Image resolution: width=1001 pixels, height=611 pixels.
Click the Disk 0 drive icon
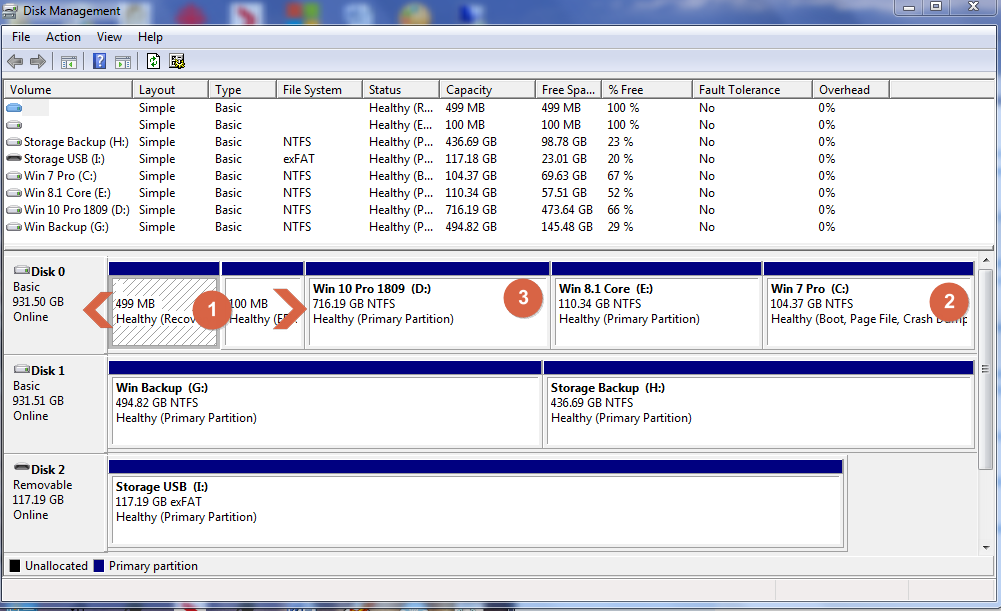tap(21, 271)
